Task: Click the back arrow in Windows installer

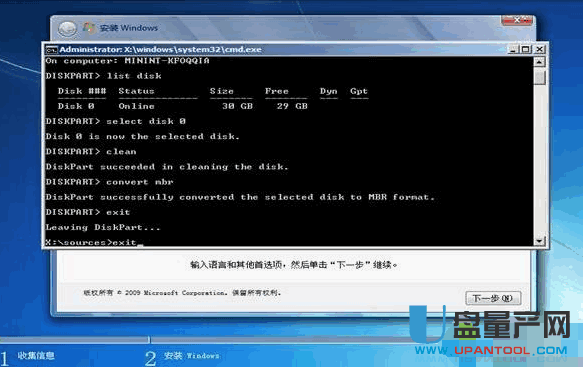Action: click(67, 28)
